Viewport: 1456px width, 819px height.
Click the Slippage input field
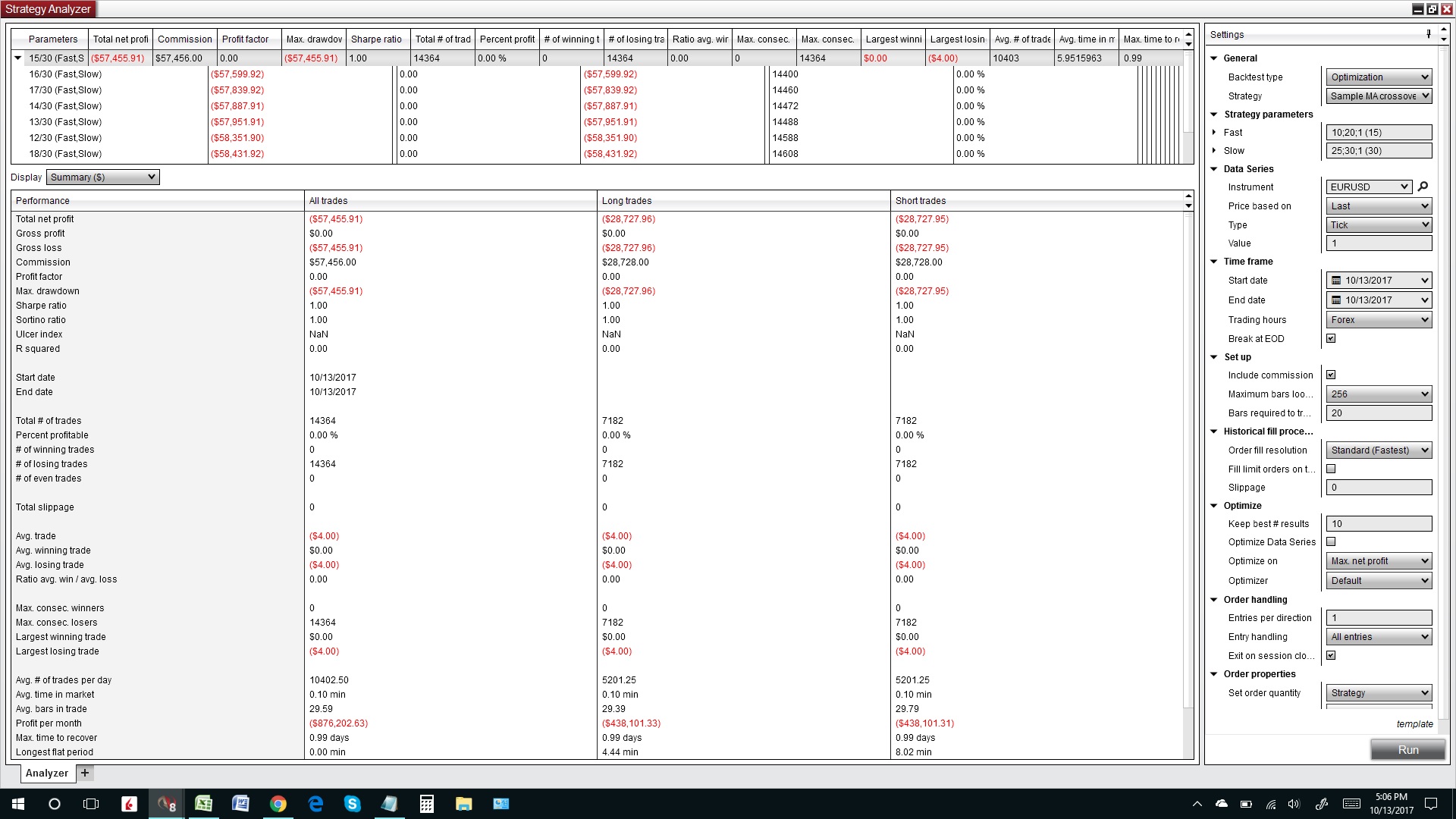tap(1379, 488)
